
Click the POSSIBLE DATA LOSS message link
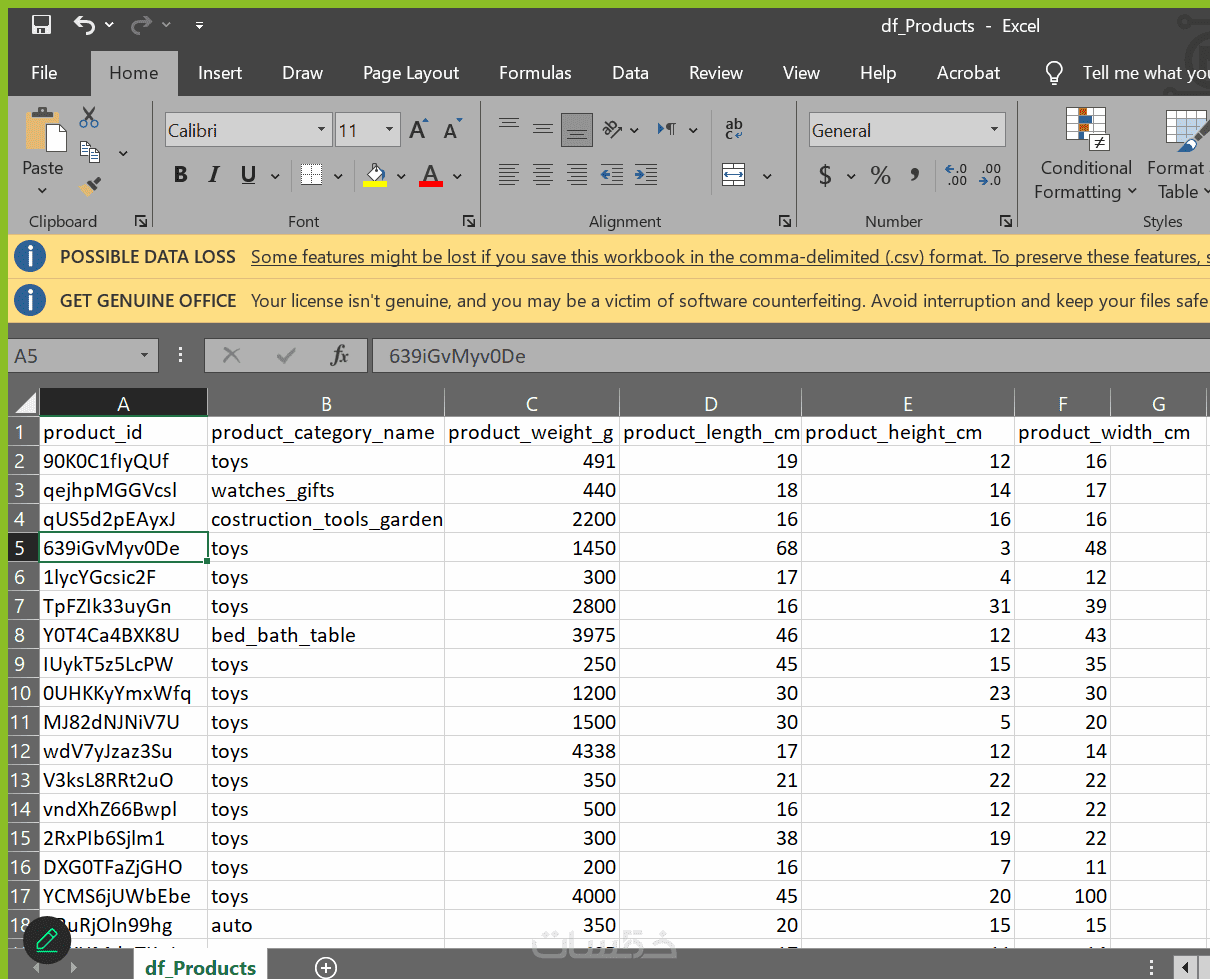pyautogui.click(x=729, y=257)
